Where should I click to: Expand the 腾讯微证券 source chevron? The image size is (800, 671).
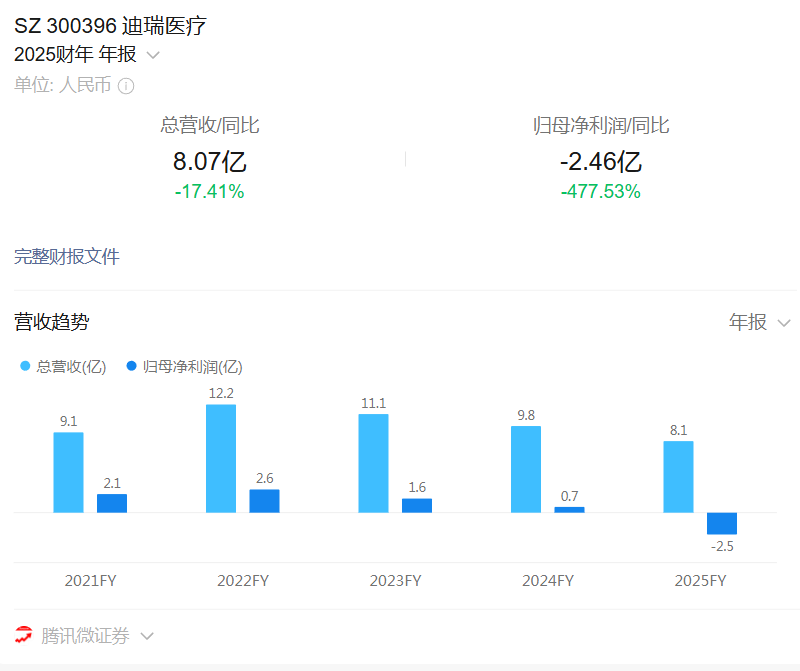(147, 636)
